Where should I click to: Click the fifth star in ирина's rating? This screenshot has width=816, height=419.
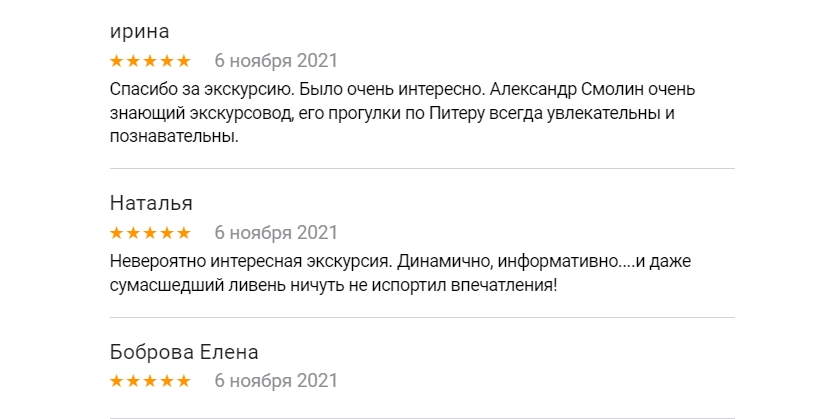coord(183,60)
